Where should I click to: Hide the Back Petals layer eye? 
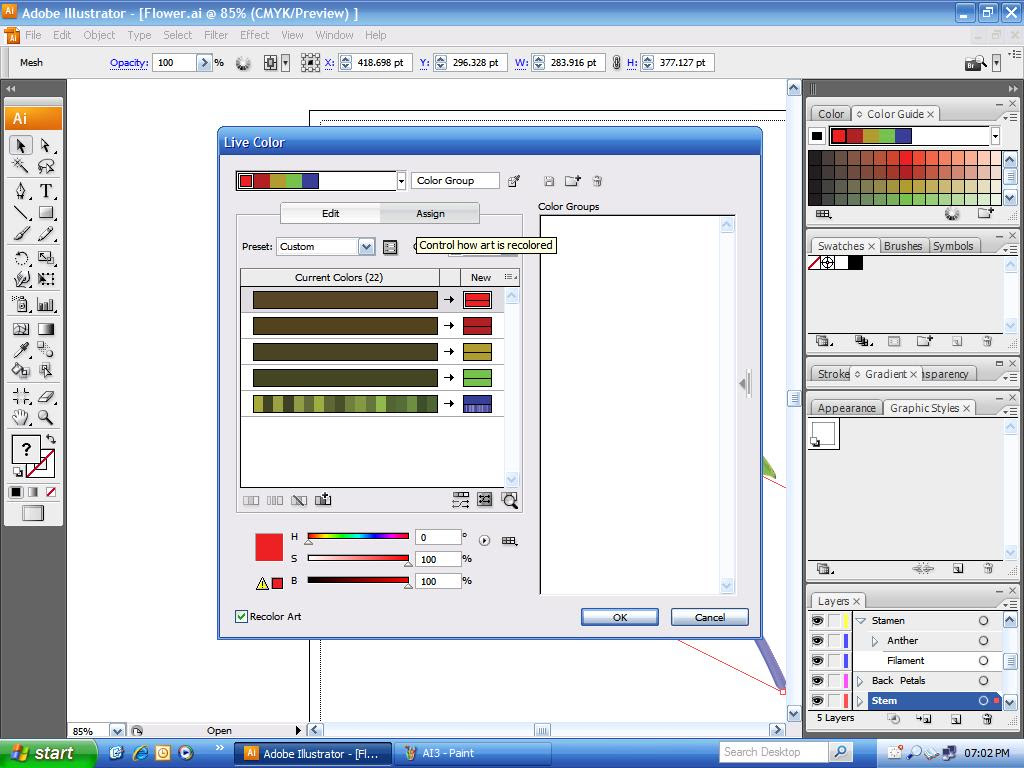click(x=817, y=680)
